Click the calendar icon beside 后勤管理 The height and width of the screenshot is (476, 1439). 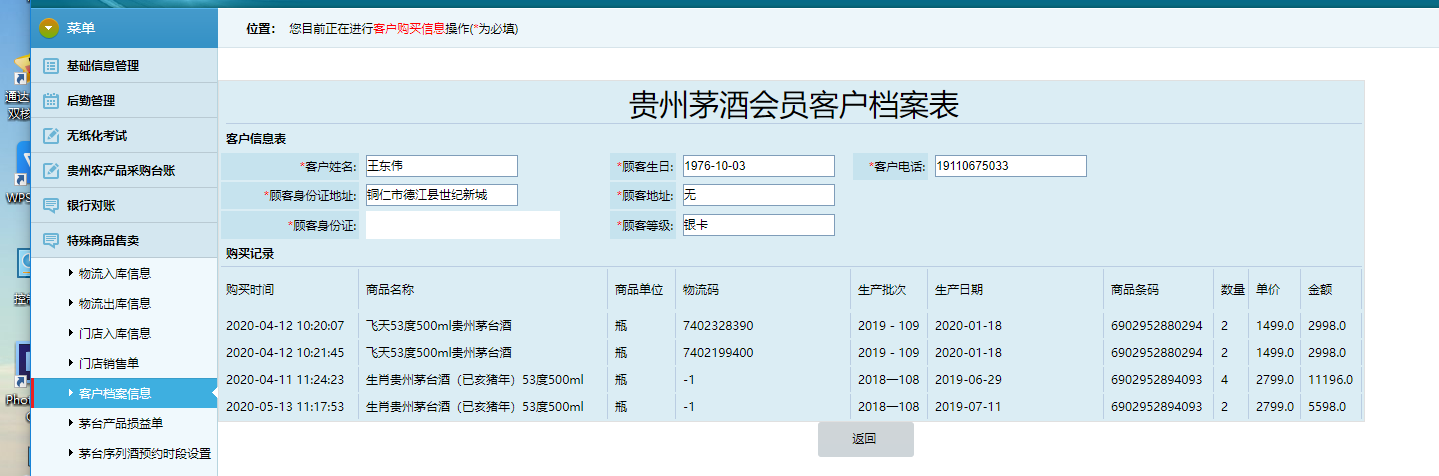[51, 101]
